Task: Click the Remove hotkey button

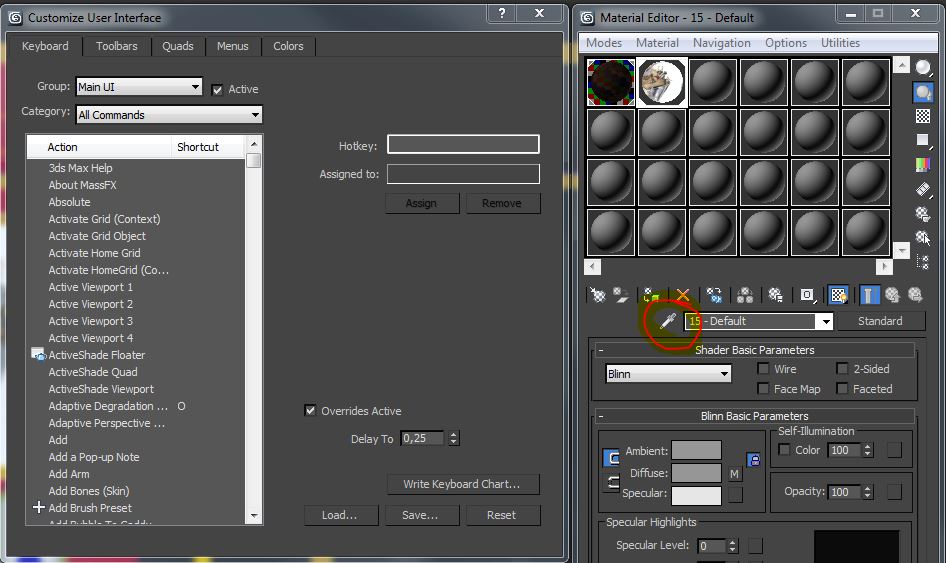Action: click(502, 203)
